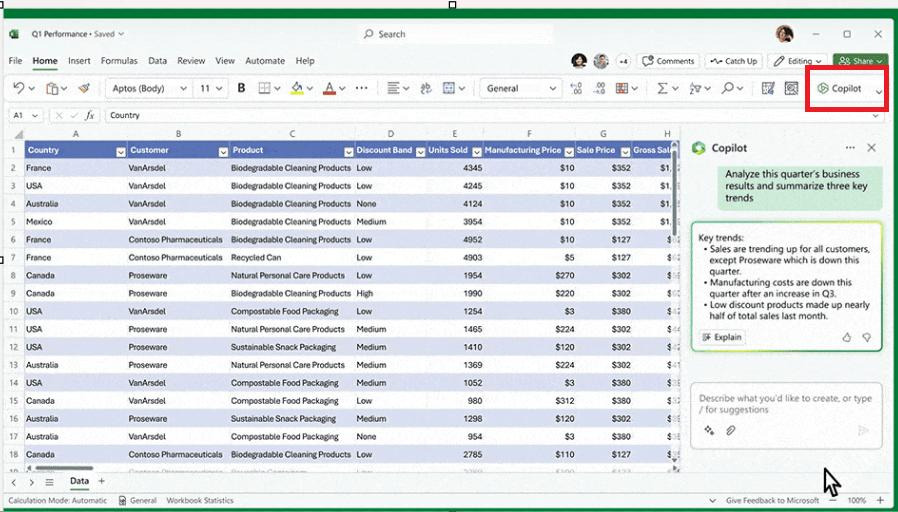Image resolution: width=898 pixels, height=512 pixels.
Task: Open the Copilot ribbon button
Action: (x=840, y=89)
